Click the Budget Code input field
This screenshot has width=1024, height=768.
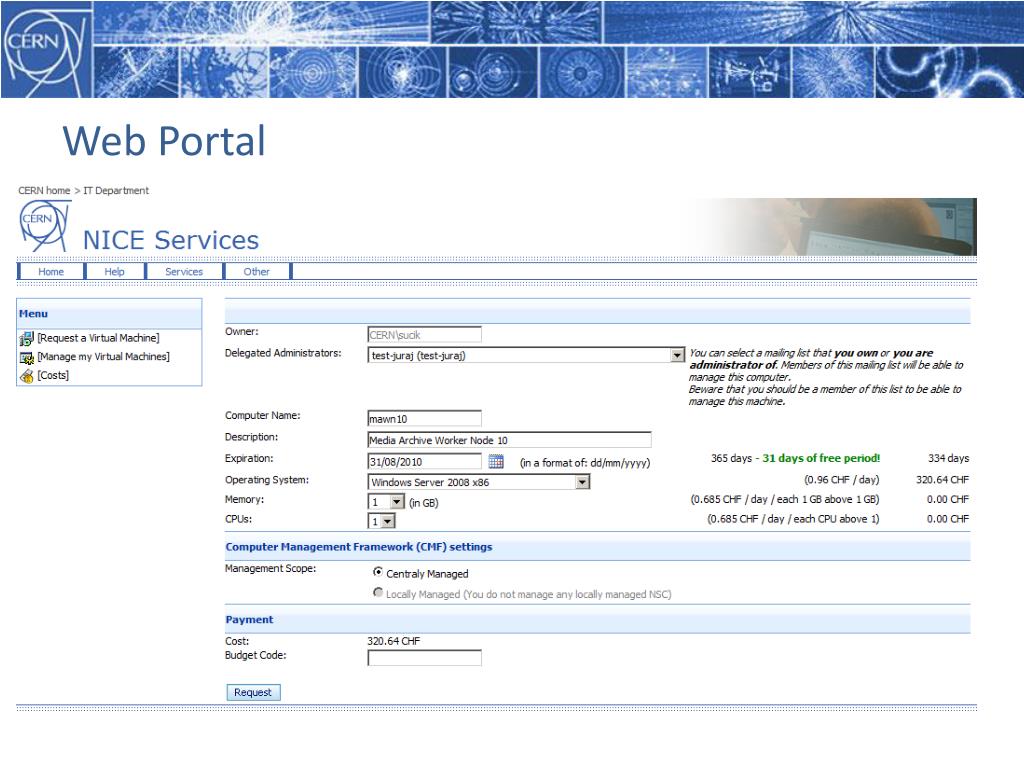424,658
